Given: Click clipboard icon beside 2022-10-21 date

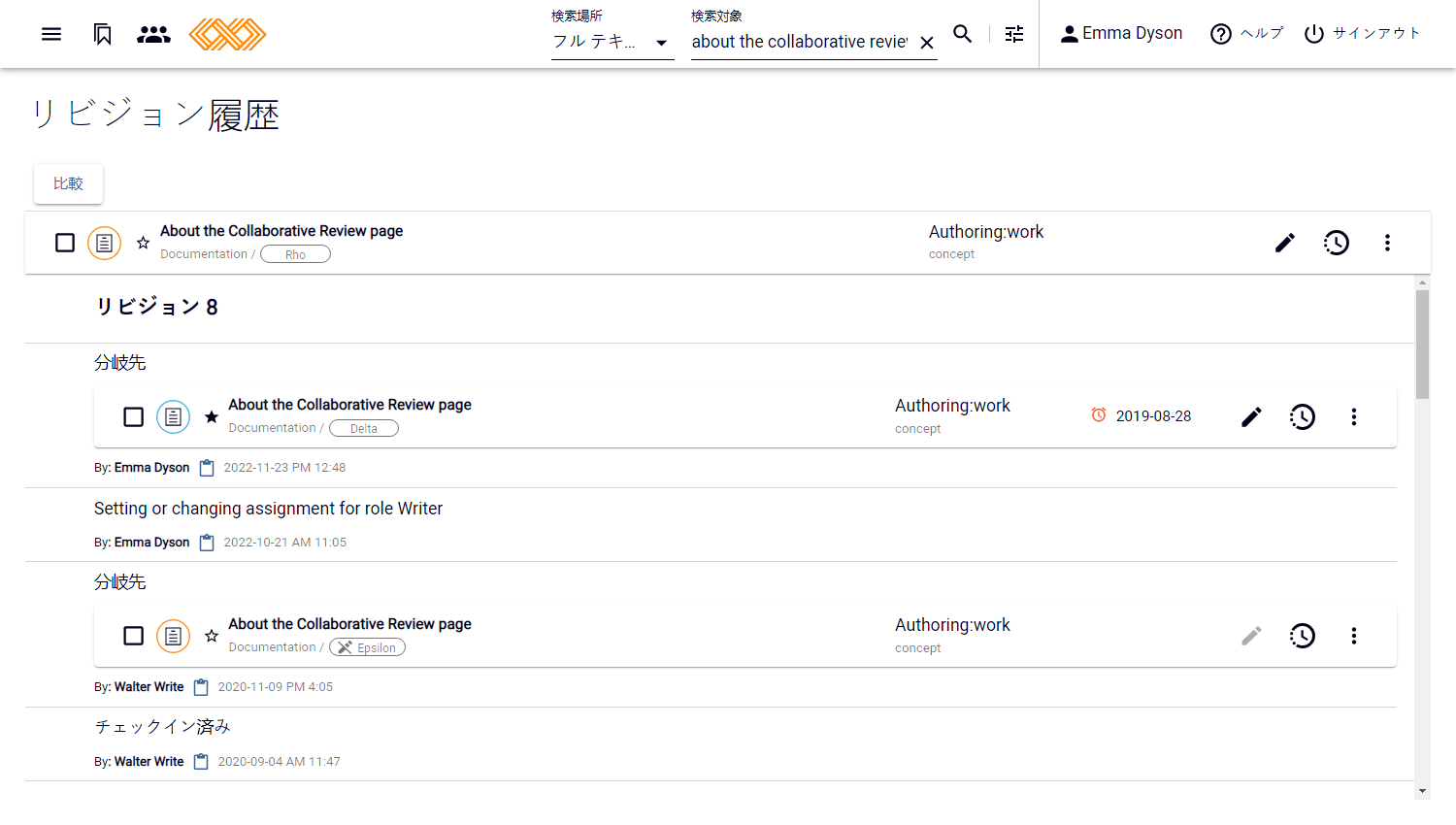Looking at the screenshot, I should click(x=207, y=543).
